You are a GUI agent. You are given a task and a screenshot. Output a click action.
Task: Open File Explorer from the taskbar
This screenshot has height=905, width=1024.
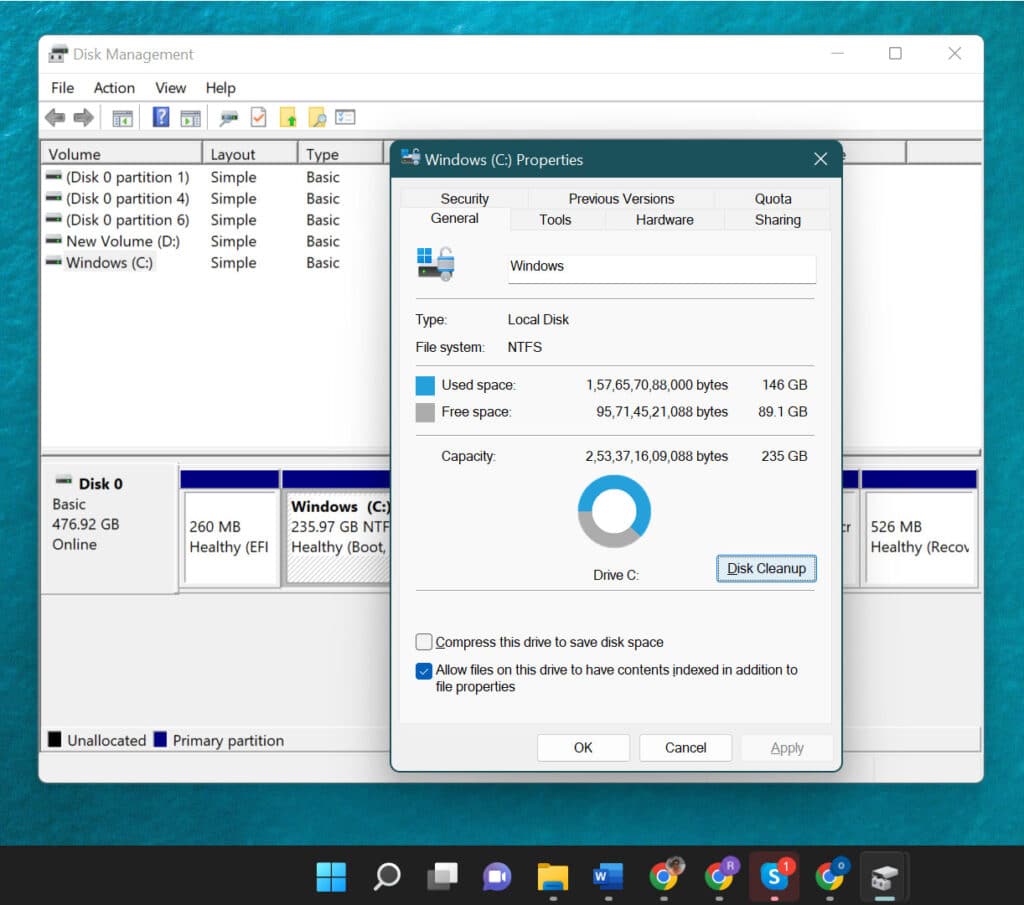point(552,876)
